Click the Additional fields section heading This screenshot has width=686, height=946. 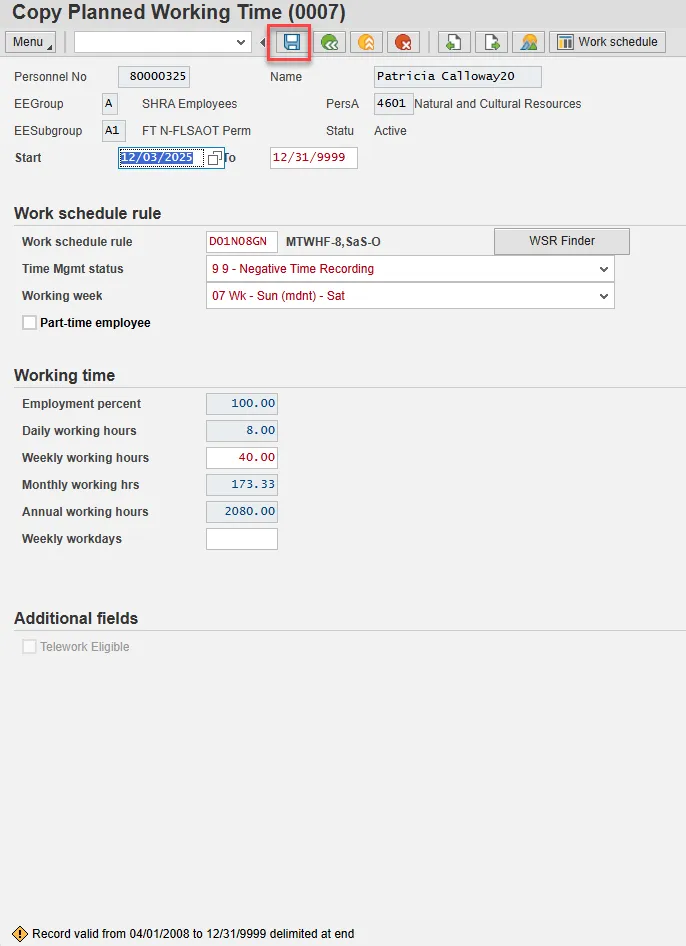76,618
